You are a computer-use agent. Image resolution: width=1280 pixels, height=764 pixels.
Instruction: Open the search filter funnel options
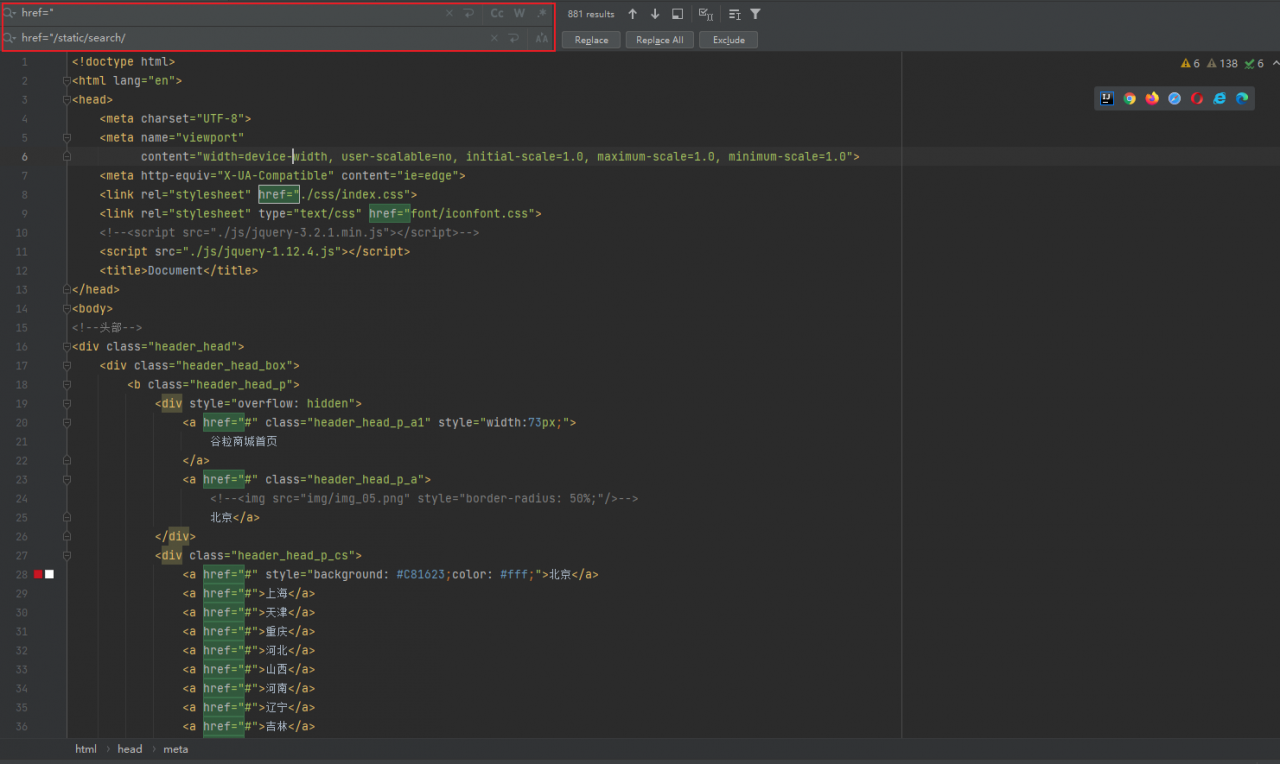coord(755,14)
